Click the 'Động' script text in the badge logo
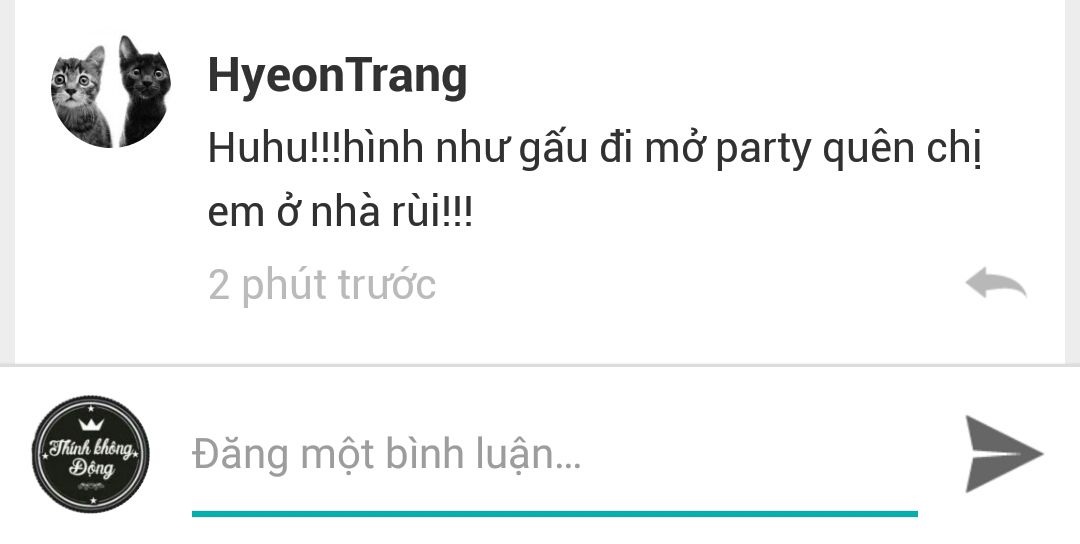Image resolution: width=1080 pixels, height=544 pixels. pyautogui.click(x=92, y=470)
